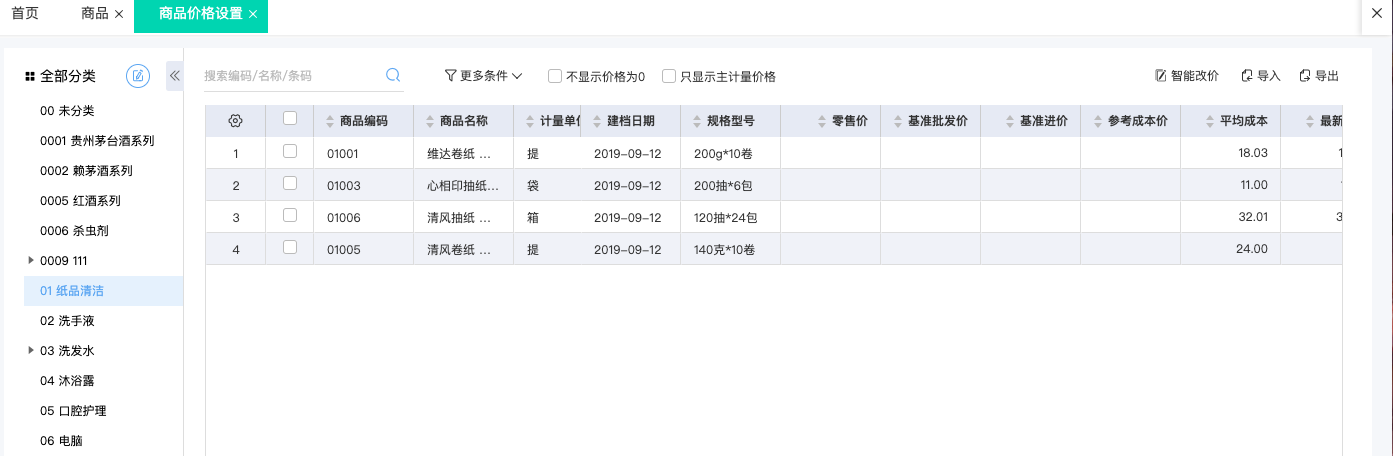The image size is (1393, 456).
Task: Select 0005 红酒系列 category
Action: [x=80, y=201]
